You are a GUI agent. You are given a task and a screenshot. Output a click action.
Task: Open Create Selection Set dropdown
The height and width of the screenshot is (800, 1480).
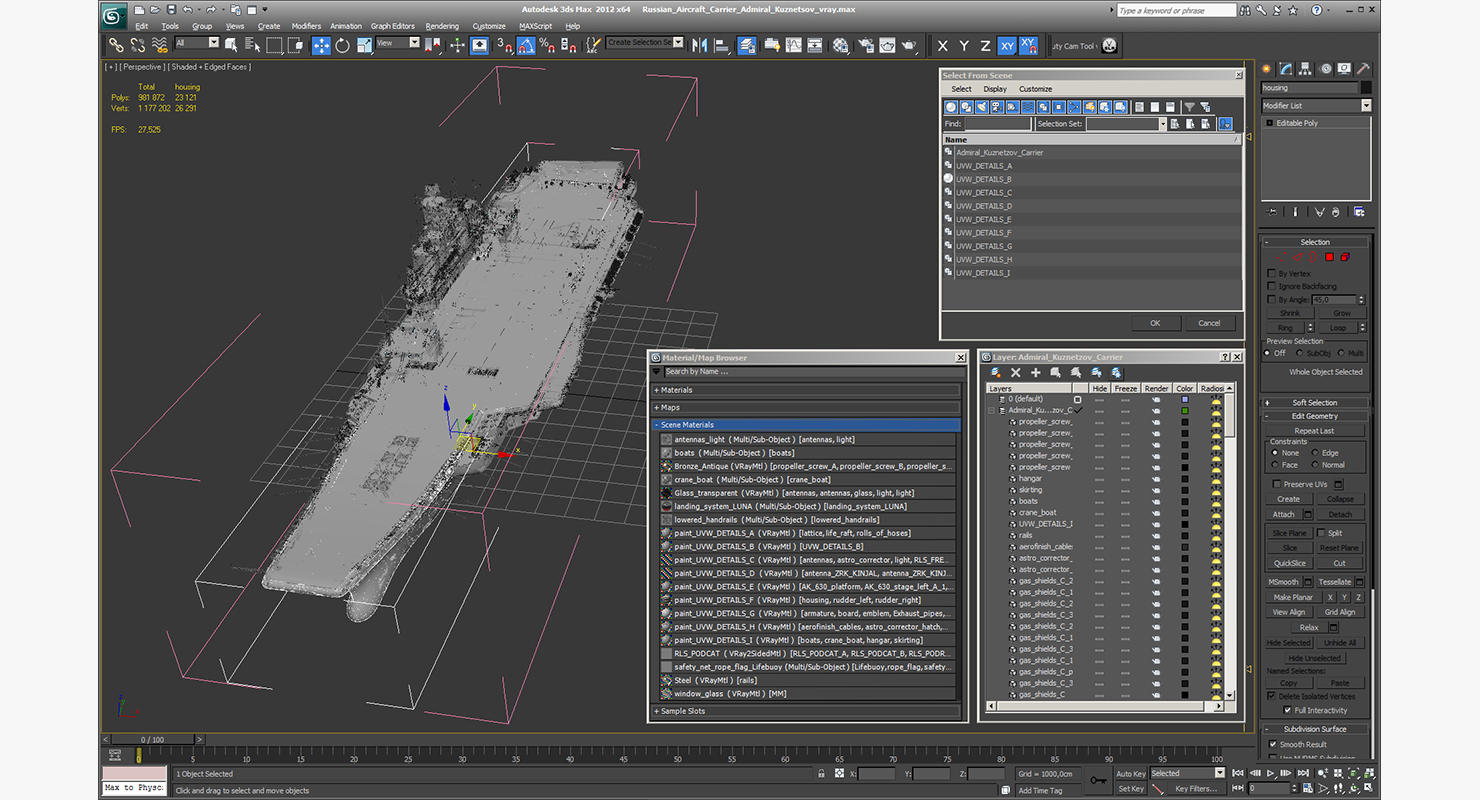644,43
